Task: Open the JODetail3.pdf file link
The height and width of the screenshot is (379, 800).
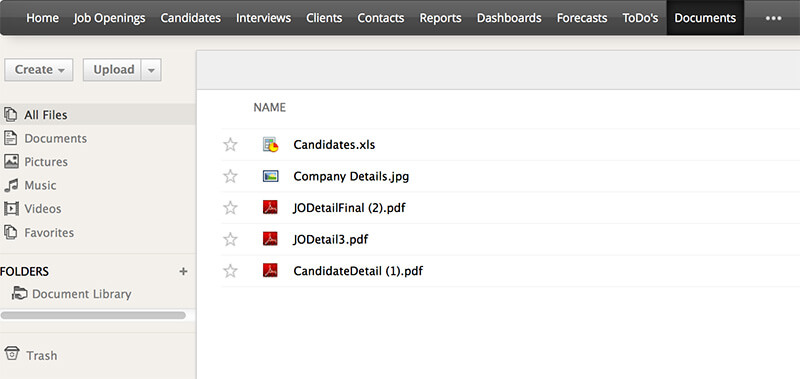Action: click(x=331, y=239)
